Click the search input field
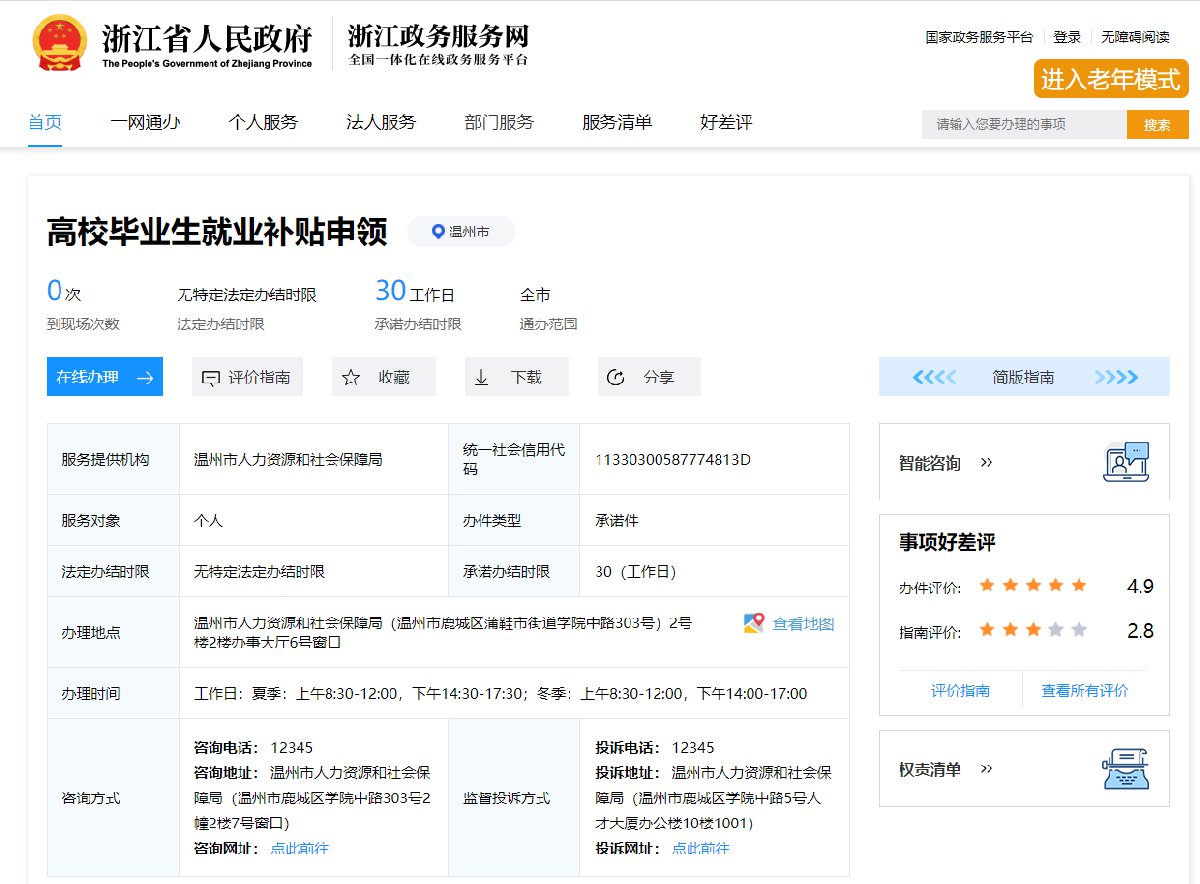 click(x=1023, y=125)
